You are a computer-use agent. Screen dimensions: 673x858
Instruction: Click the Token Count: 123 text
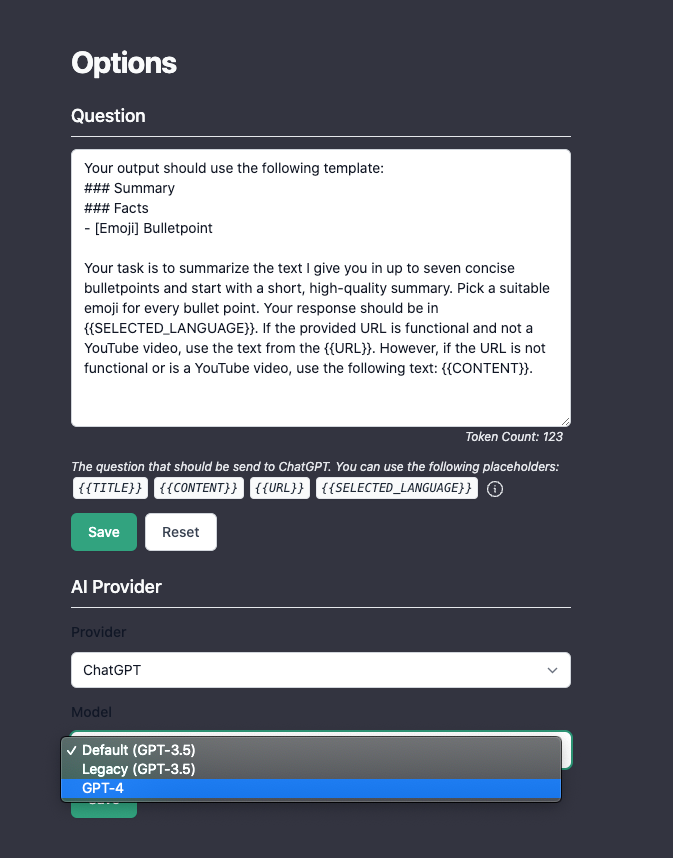click(x=514, y=437)
